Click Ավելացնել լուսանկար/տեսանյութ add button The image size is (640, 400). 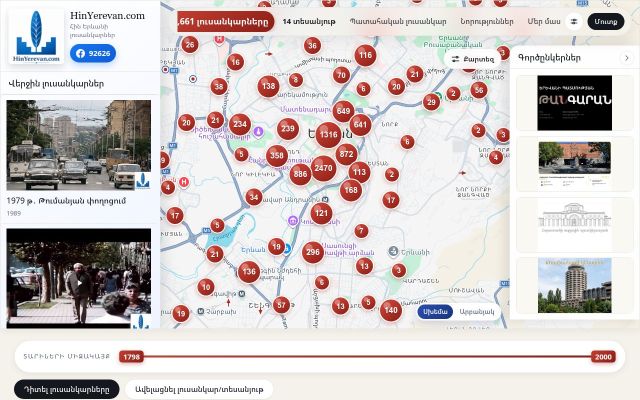(199, 389)
